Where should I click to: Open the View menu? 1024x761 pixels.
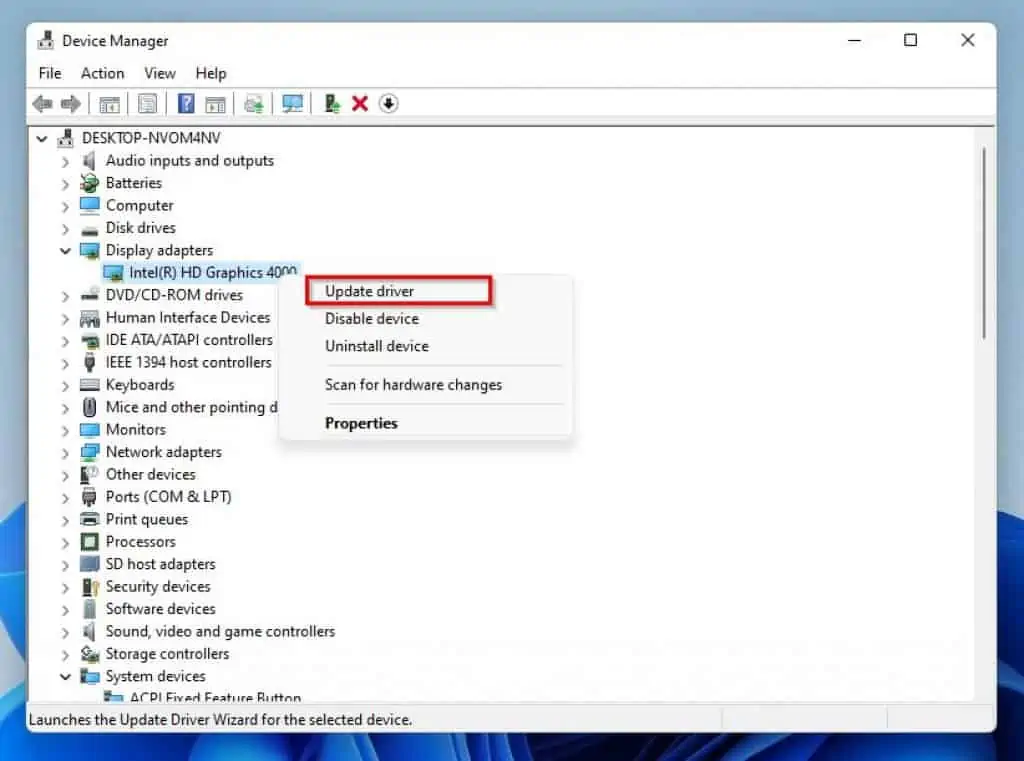(159, 73)
